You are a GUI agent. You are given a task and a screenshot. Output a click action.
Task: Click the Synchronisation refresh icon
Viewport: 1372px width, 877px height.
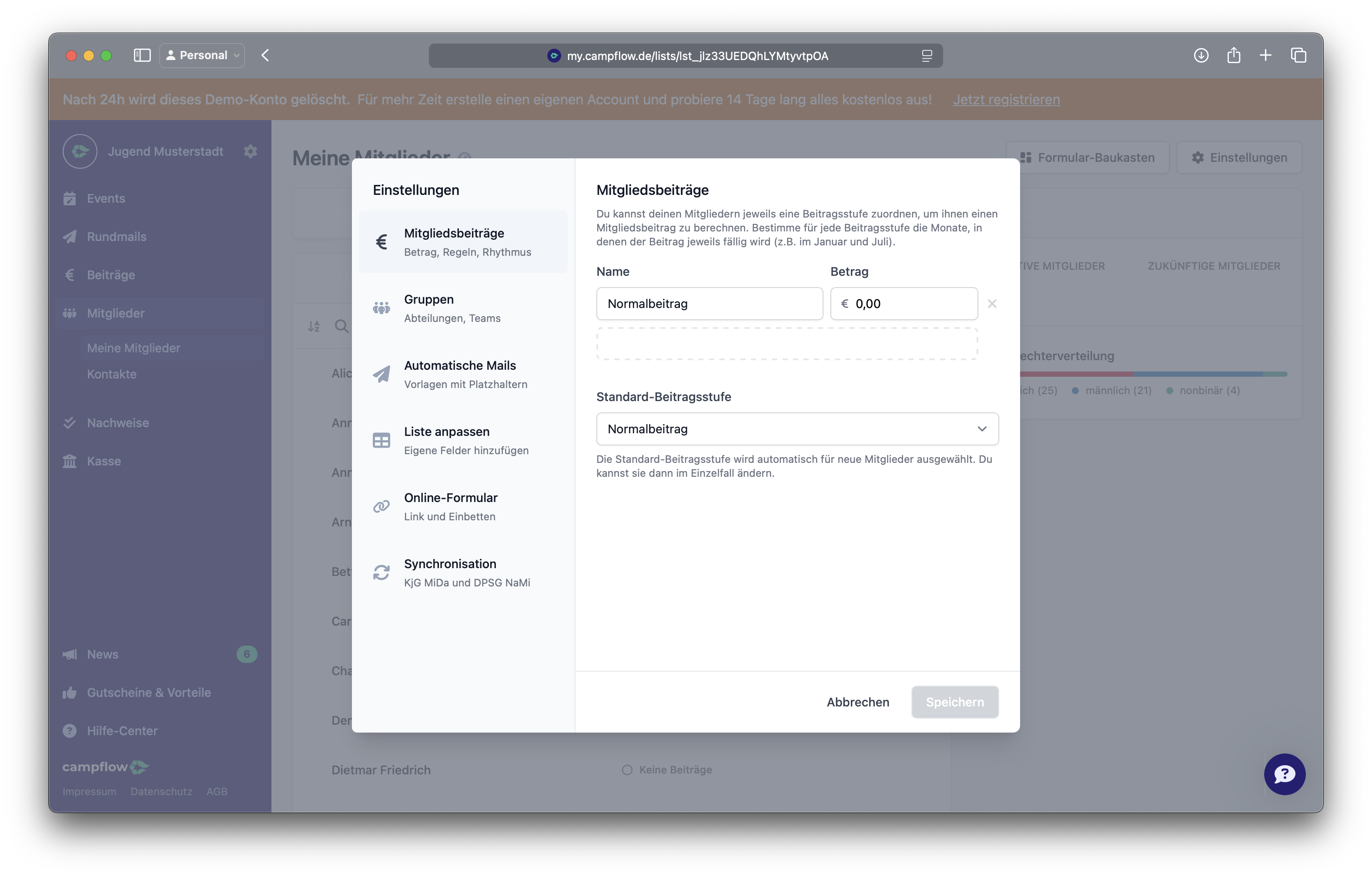coord(381,572)
